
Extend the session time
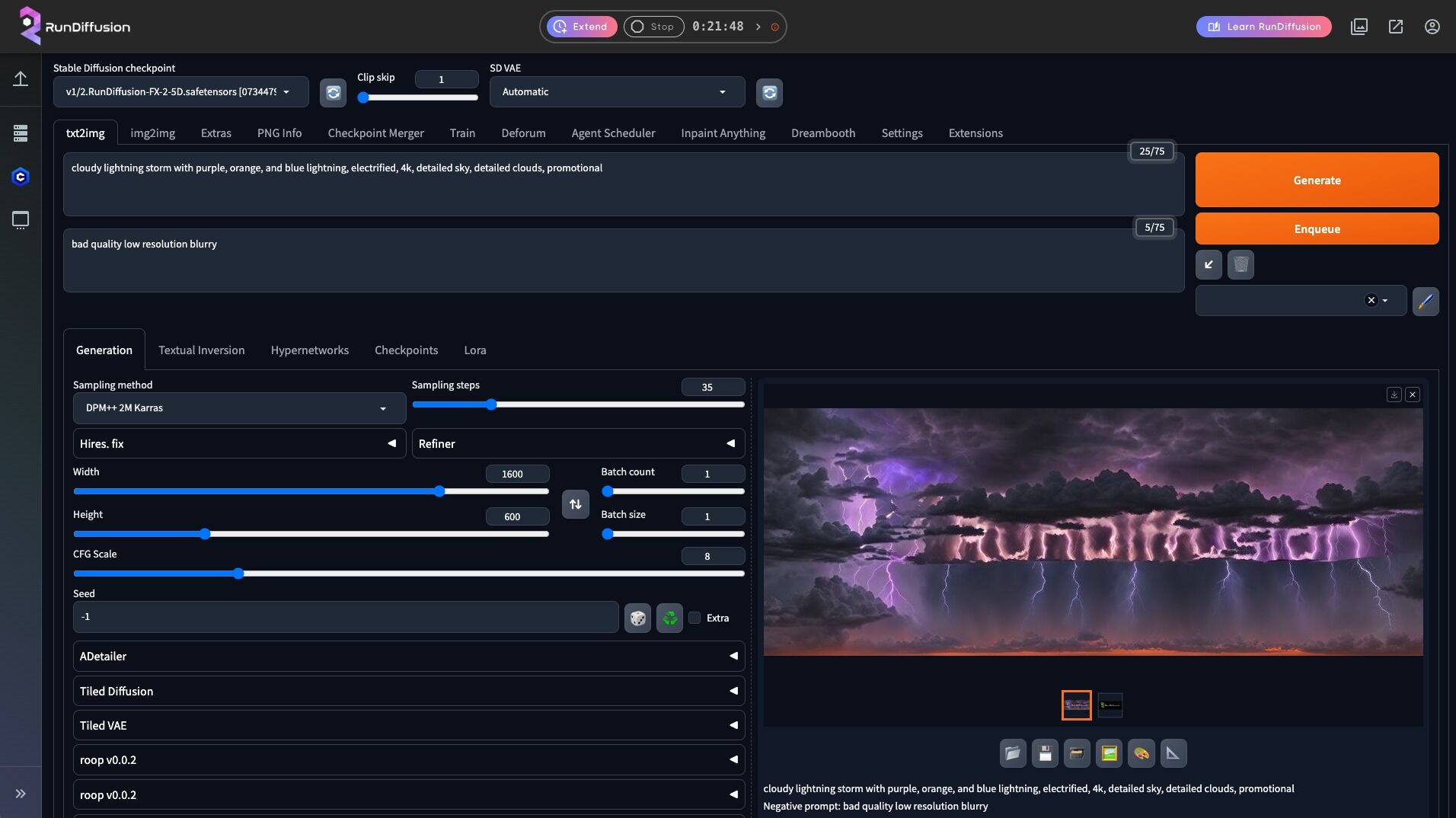[582, 27]
